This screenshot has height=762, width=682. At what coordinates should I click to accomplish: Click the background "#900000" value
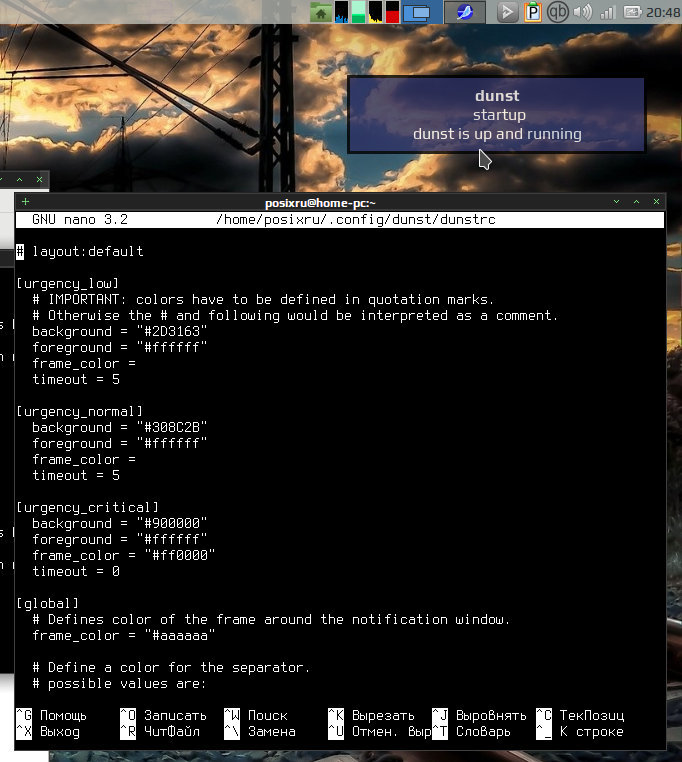tap(172, 523)
